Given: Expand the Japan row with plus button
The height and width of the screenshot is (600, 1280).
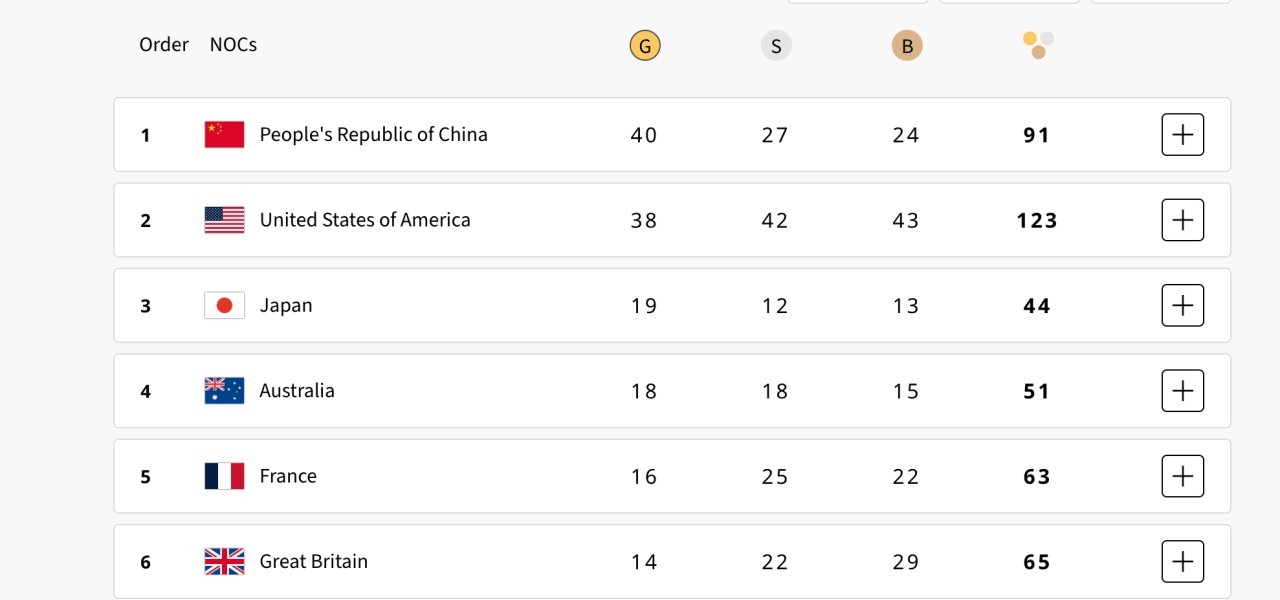Looking at the screenshot, I should pyautogui.click(x=1182, y=306).
